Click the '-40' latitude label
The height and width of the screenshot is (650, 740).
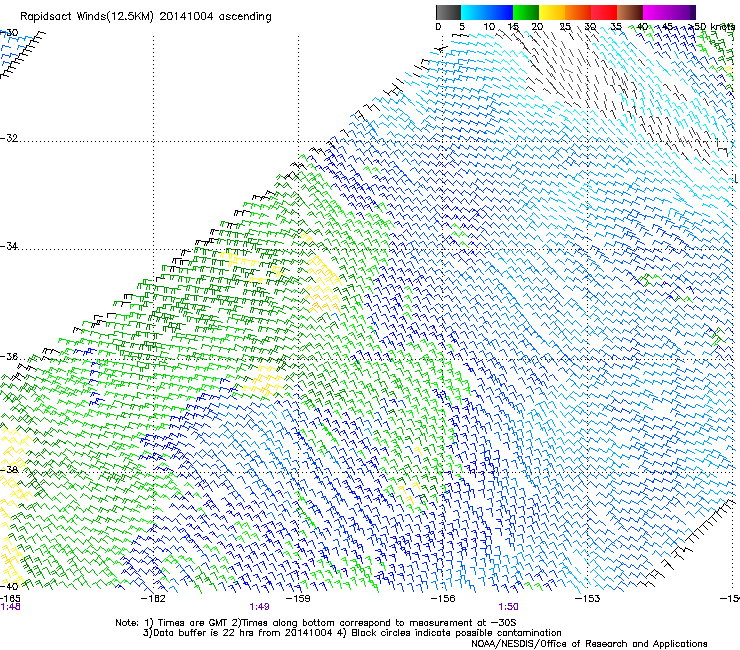9,586
